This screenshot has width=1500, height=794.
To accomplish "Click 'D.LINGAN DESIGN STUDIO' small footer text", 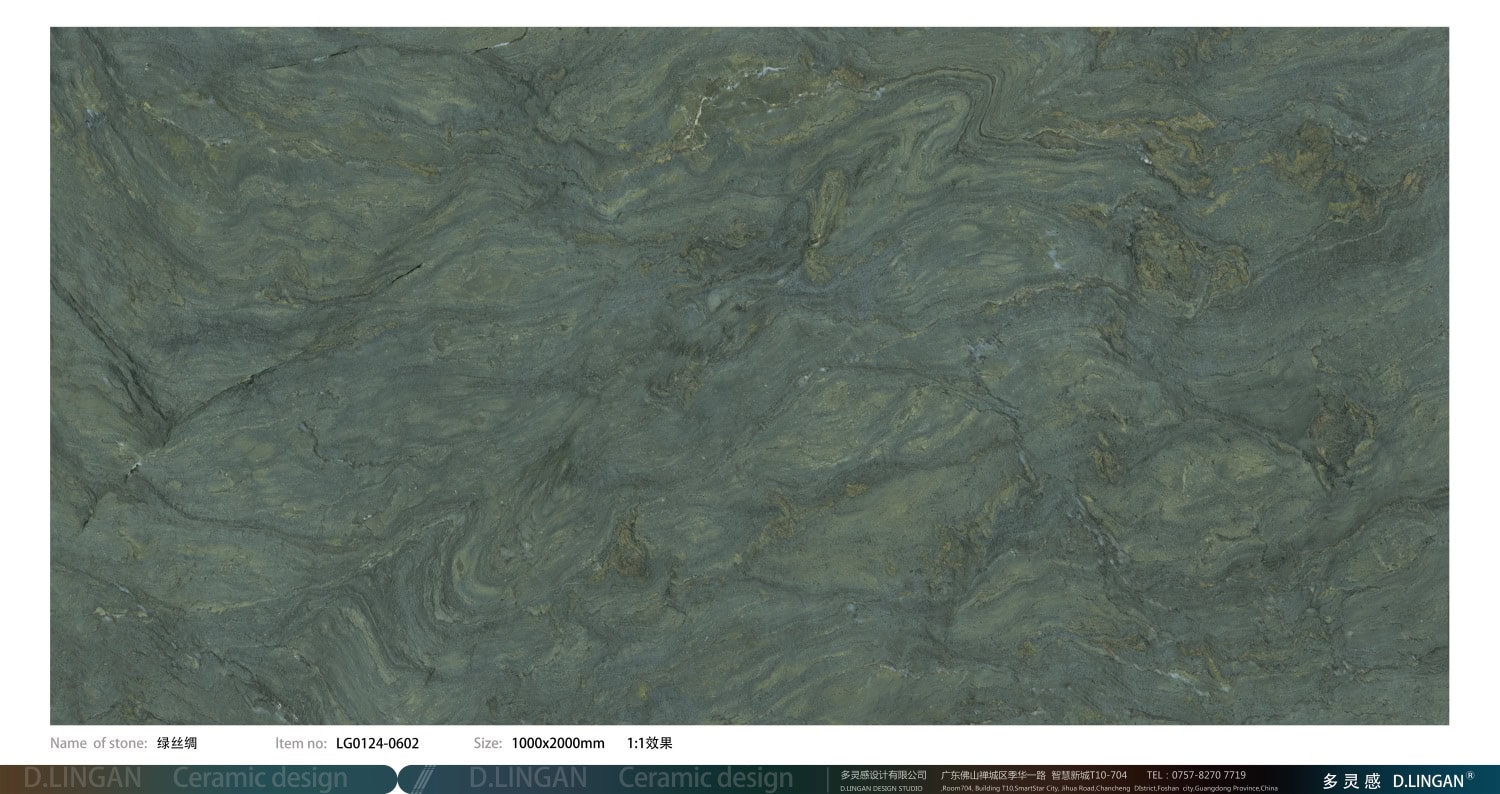I will [x=881, y=788].
